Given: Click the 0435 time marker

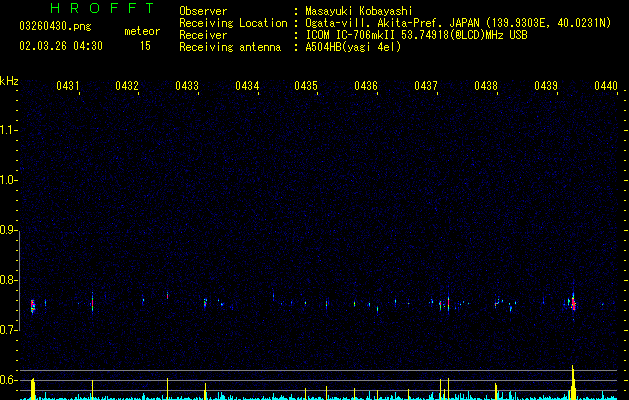Looking at the screenshot, I should (306, 86).
